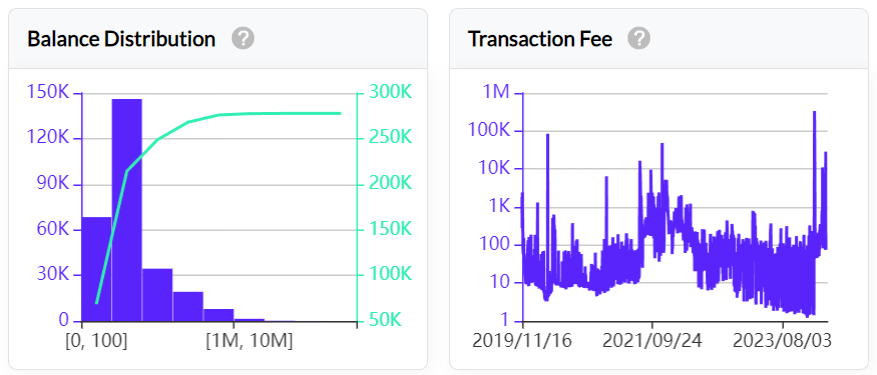Click the green cumulative line's plateau
877x375 pixels.
point(280,114)
